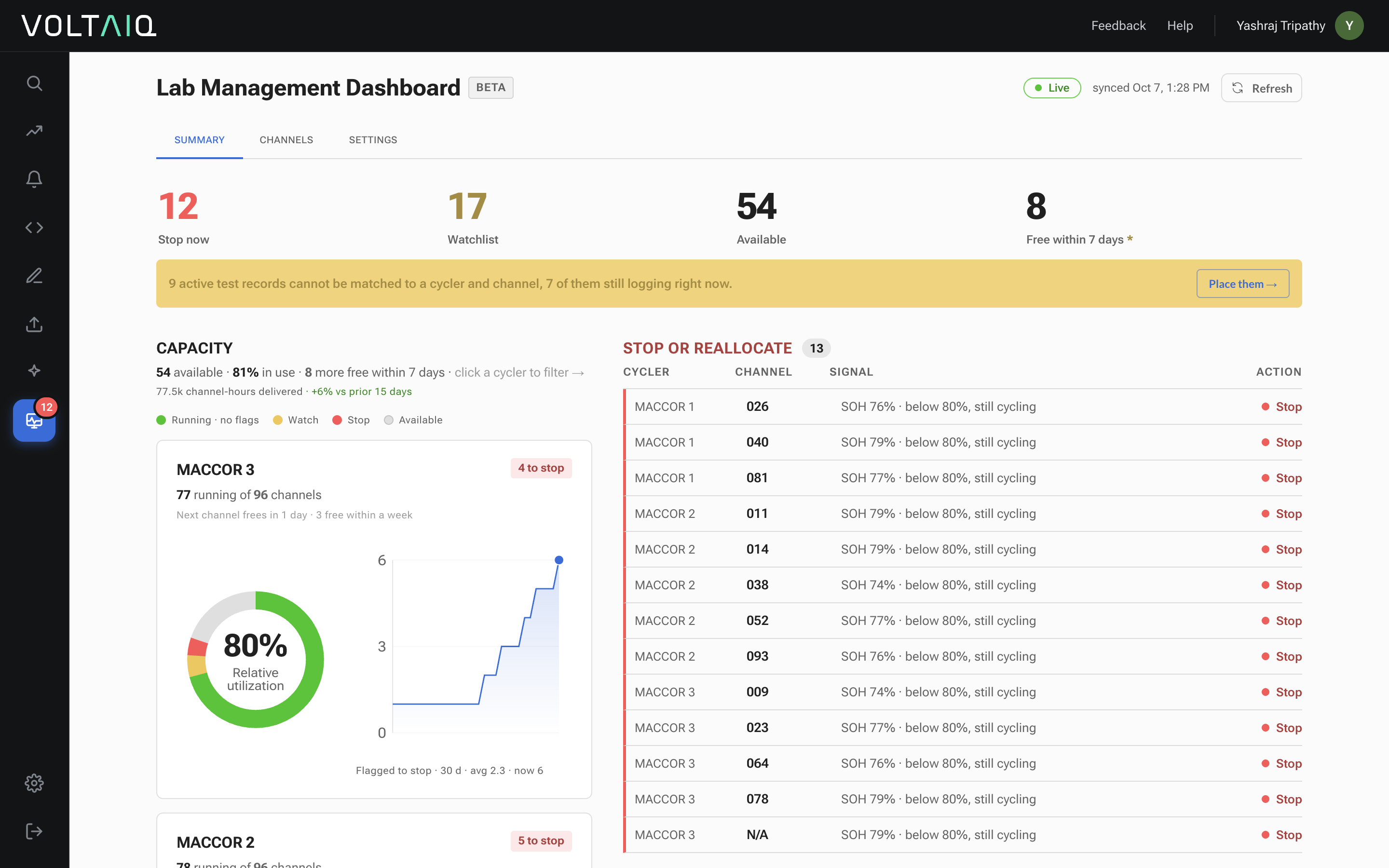Stop MACCOR 1 channel 040
Image resolution: width=1389 pixels, height=868 pixels.
point(1281,442)
